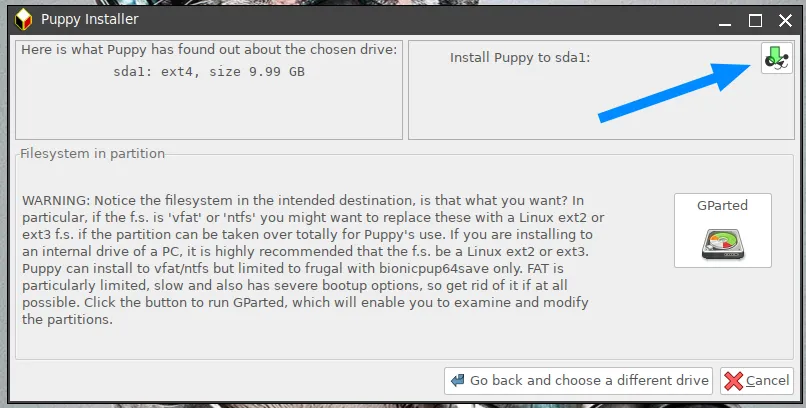Viewport: 806px width, 408px height.
Task: Click the GParted button label
Action: 722,206
